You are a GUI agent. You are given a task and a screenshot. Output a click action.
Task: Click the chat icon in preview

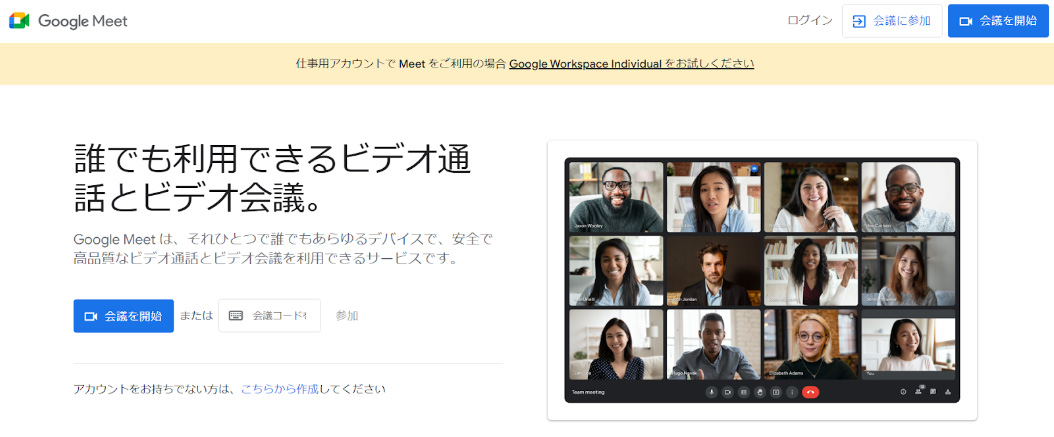[933, 392]
